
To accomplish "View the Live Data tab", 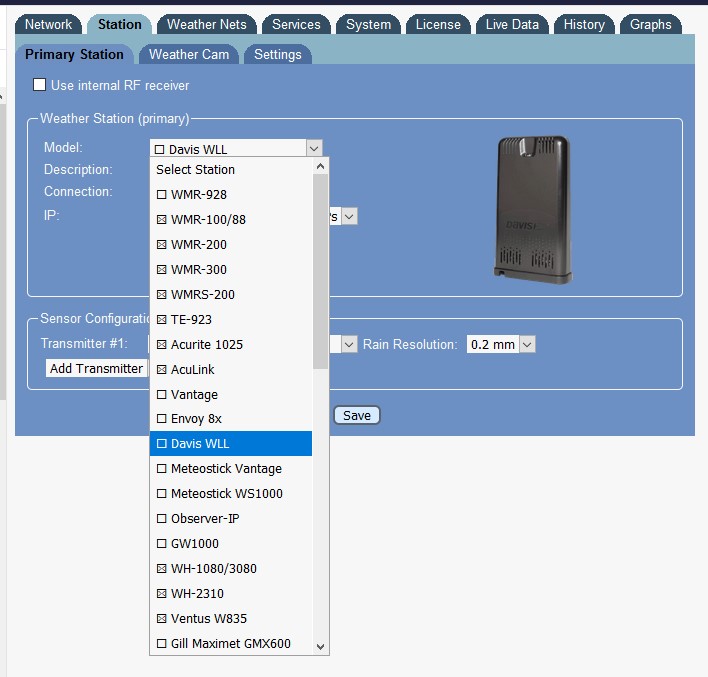I will [x=512, y=24].
